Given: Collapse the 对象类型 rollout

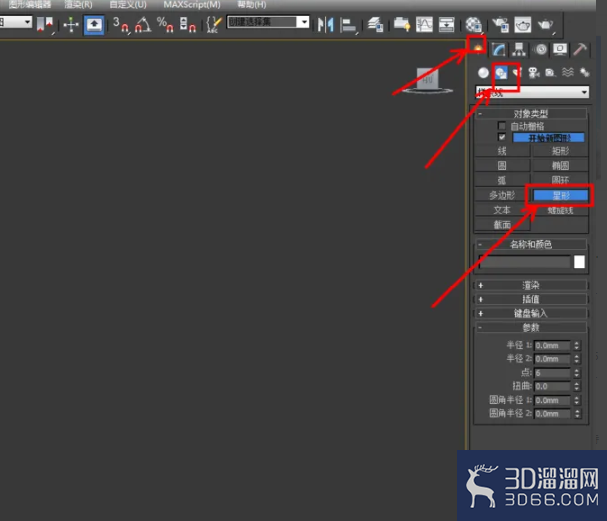Looking at the screenshot, I should pos(531,114).
